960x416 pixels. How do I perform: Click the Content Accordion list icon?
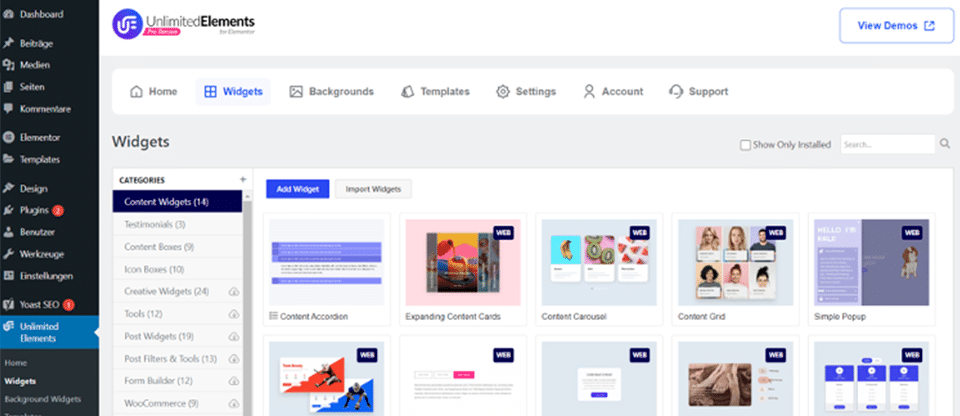273,316
